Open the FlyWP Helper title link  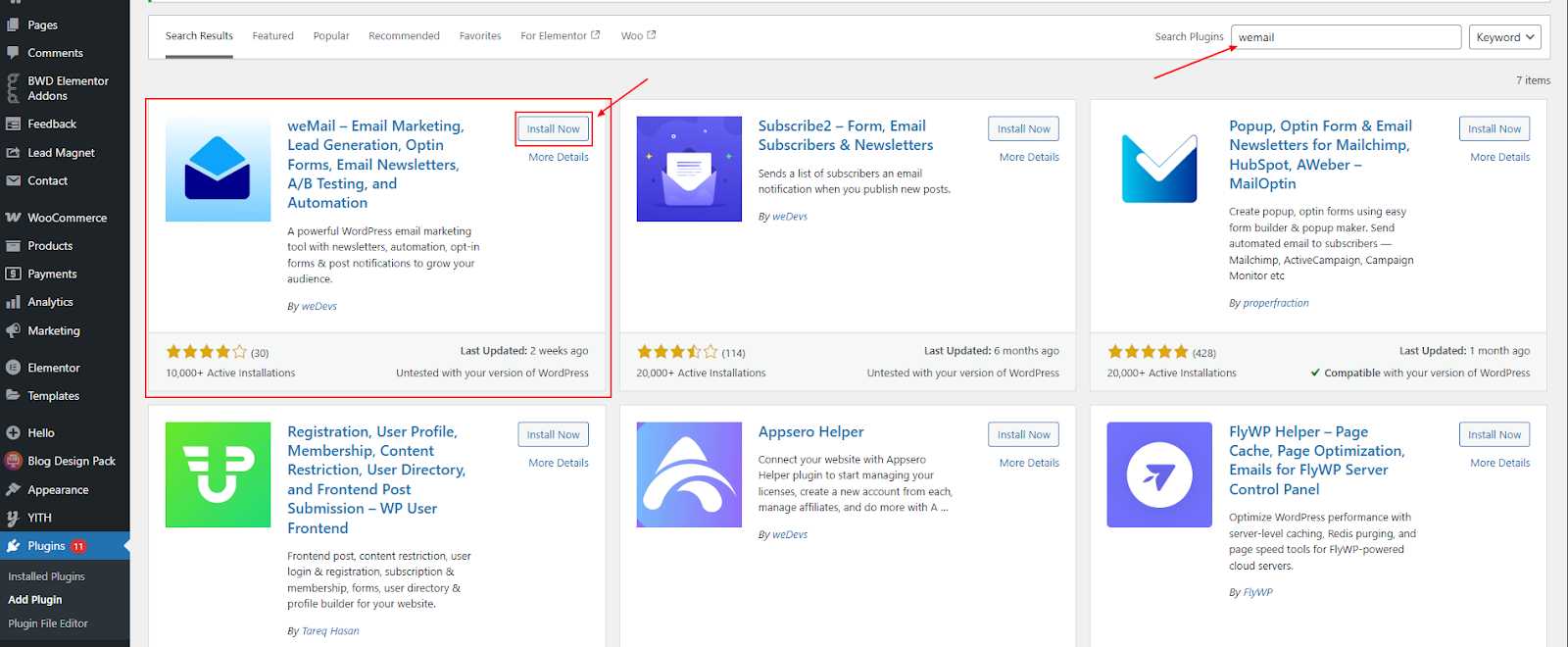[1317, 461]
